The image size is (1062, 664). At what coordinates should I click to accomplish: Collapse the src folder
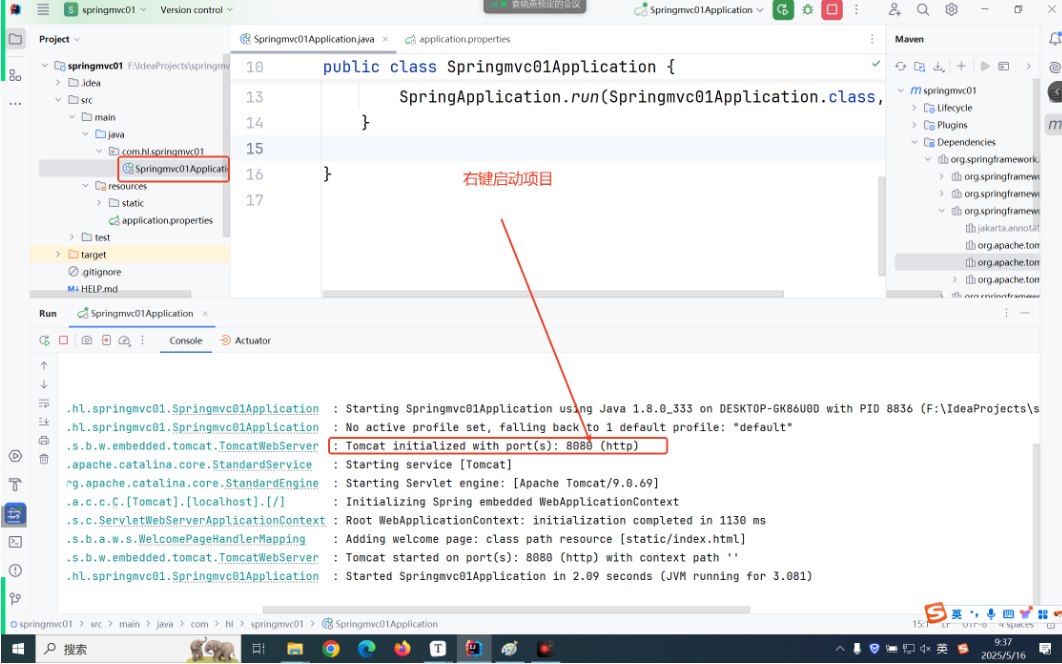[58, 100]
